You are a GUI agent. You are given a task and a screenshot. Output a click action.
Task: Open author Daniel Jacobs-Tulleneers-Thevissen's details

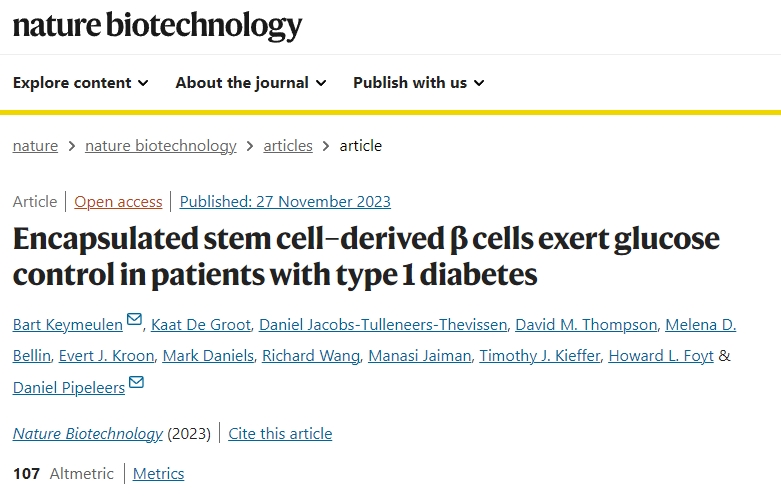pos(382,324)
